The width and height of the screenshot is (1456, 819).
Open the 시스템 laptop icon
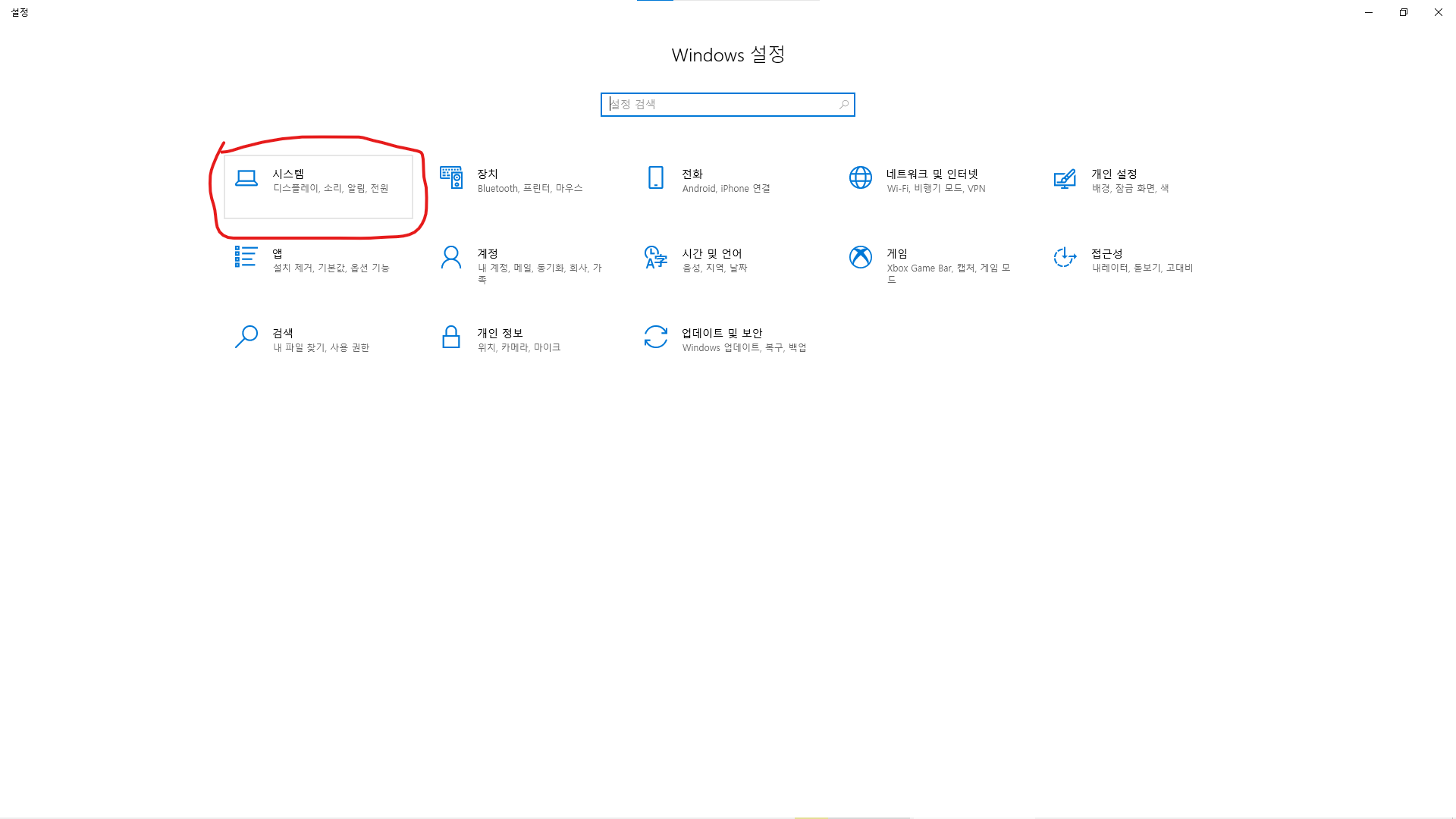[x=246, y=178]
